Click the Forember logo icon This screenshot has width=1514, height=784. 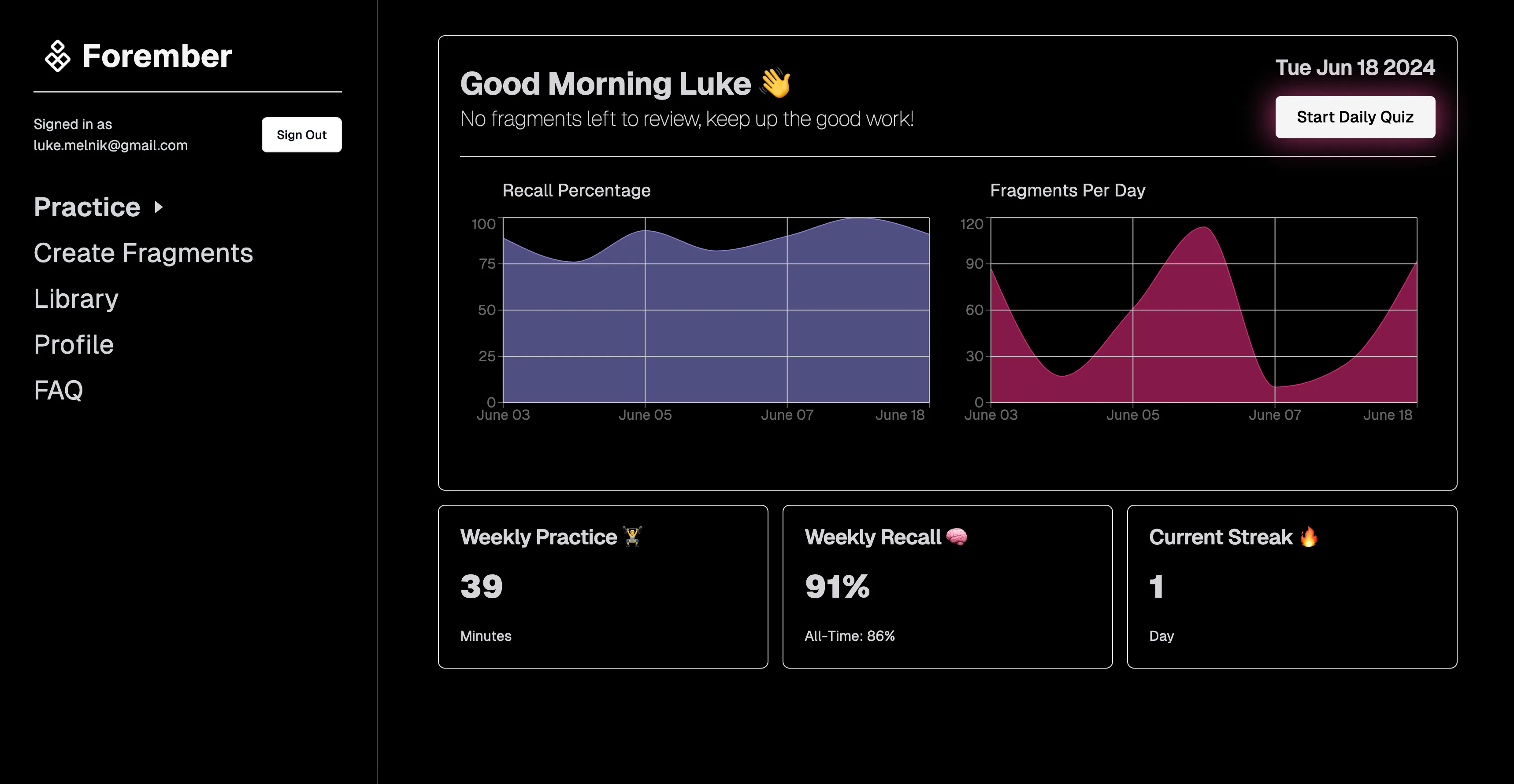(57, 56)
